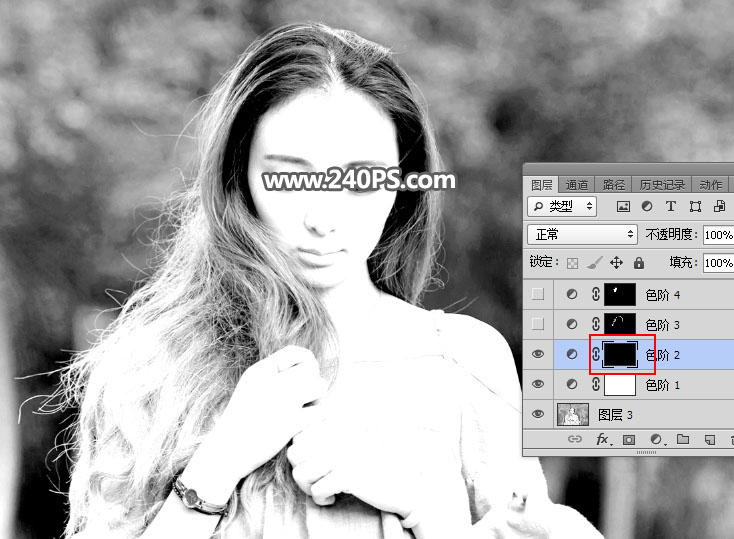Filter layers by pixel image type

[623, 207]
